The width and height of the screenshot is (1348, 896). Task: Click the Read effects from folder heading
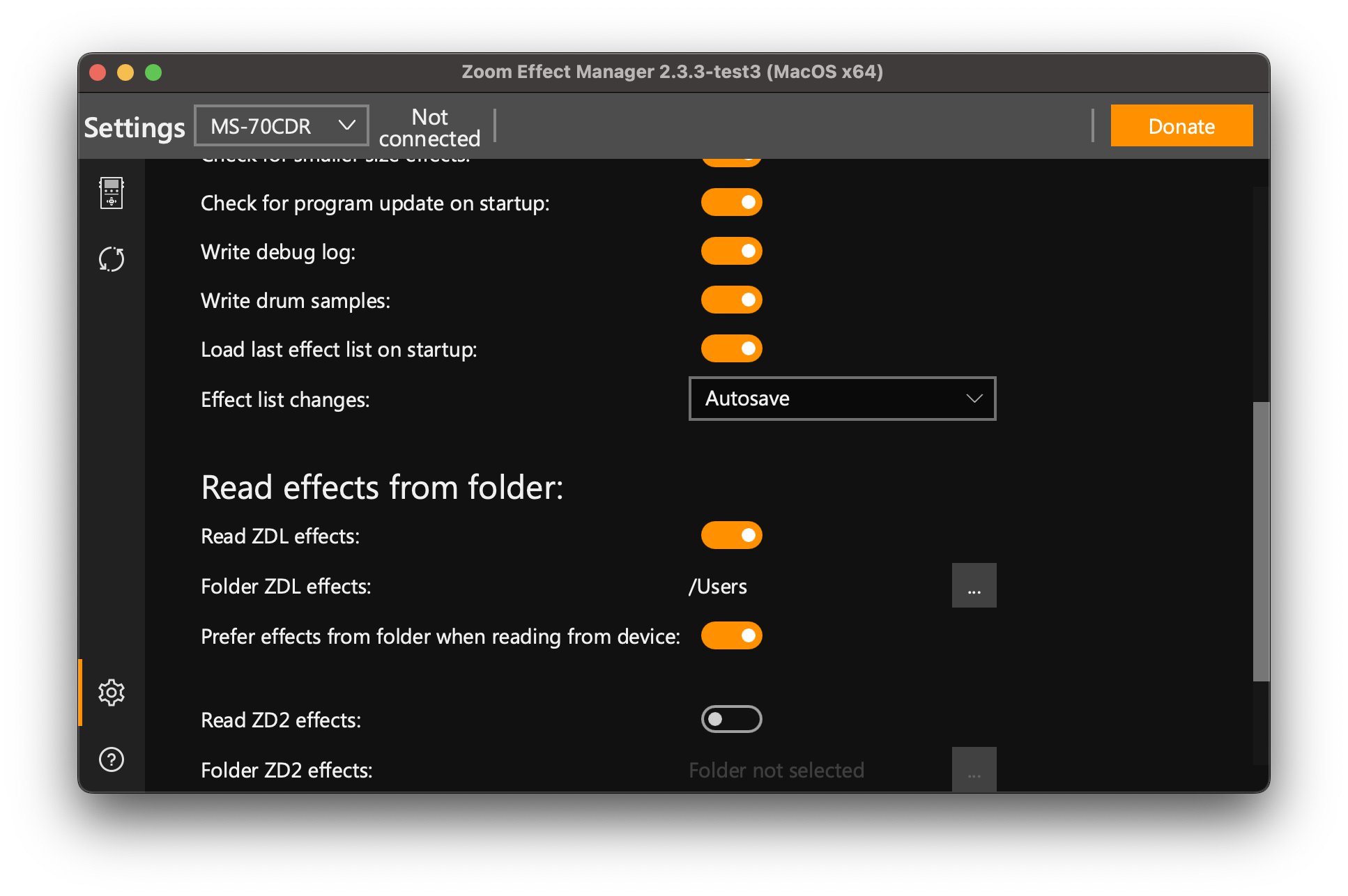[x=382, y=487]
